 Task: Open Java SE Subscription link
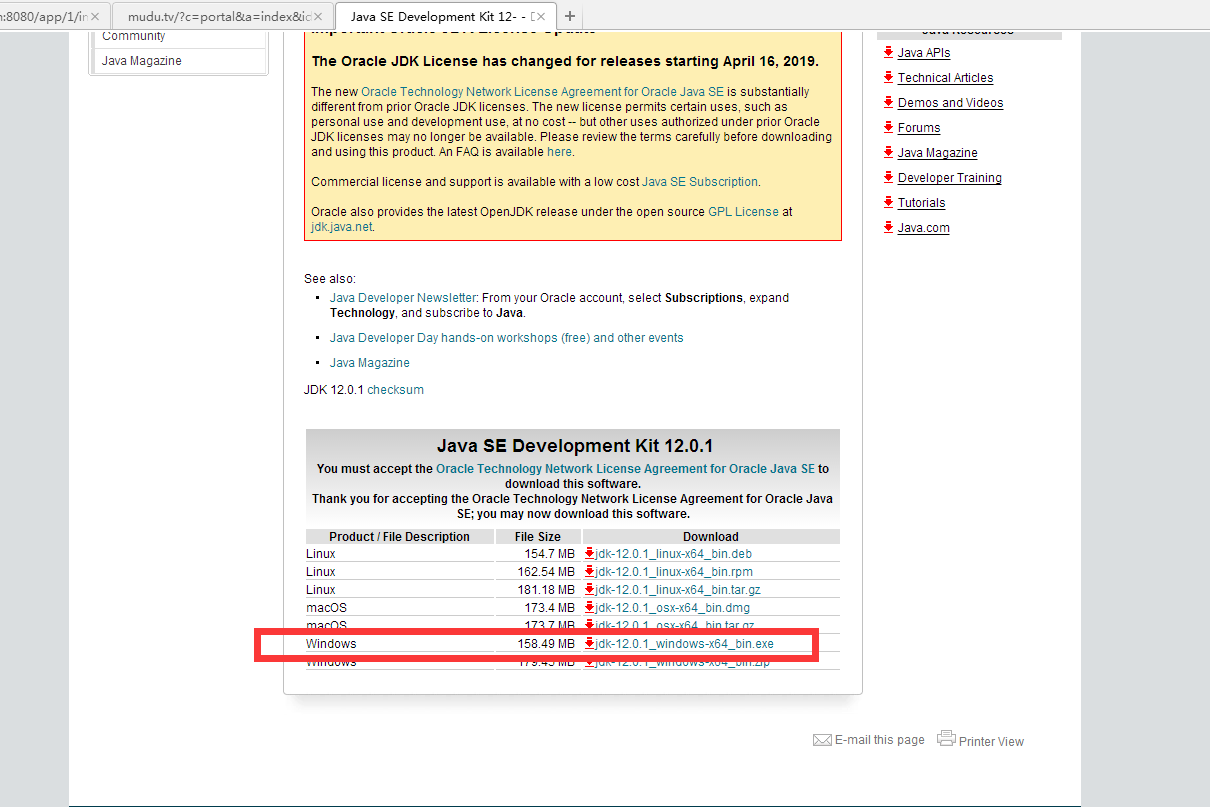[x=700, y=182]
